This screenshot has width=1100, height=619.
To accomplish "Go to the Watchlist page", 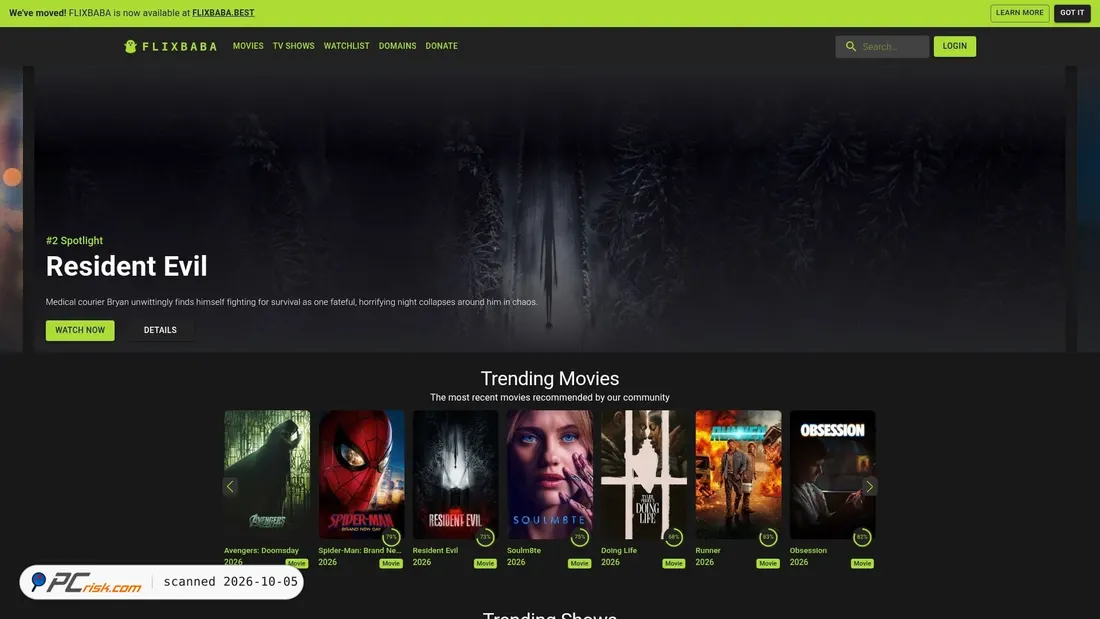I will [x=347, y=46].
